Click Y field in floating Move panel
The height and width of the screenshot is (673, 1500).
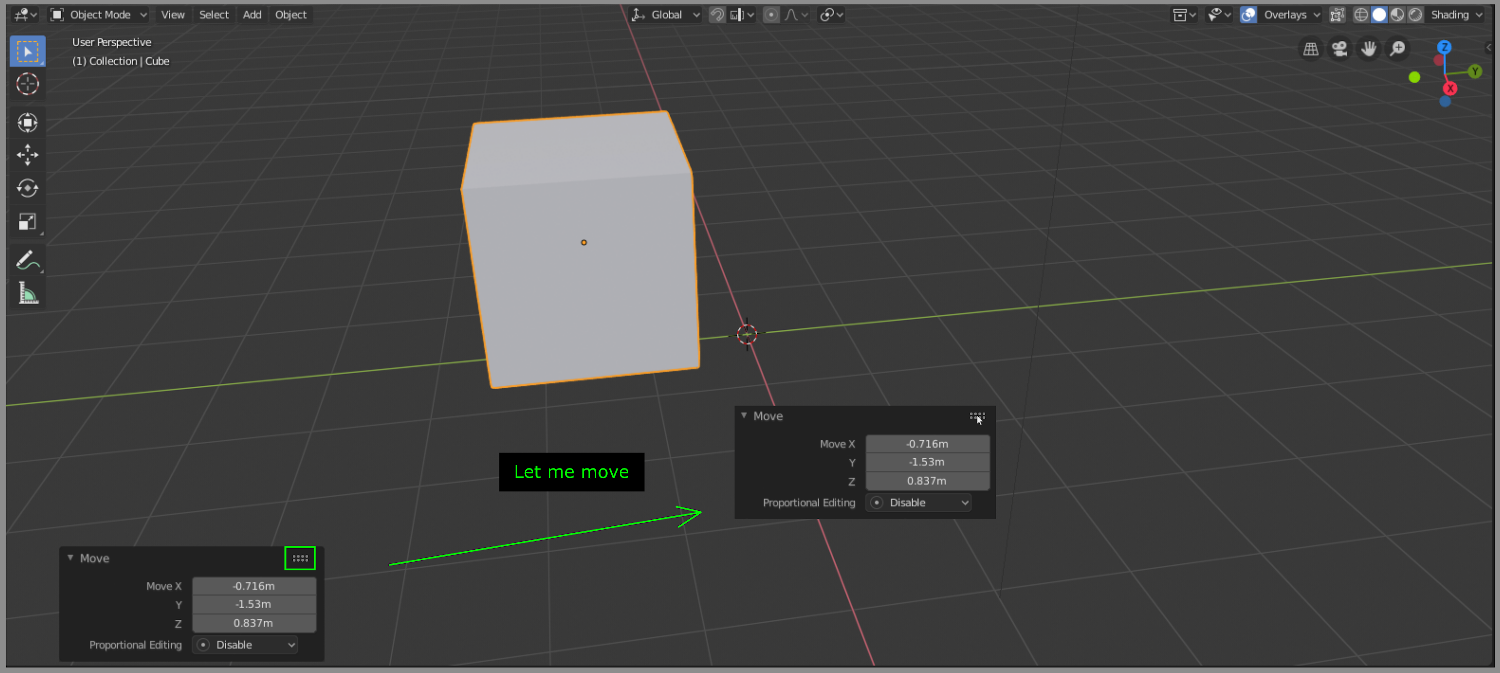pos(928,462)
